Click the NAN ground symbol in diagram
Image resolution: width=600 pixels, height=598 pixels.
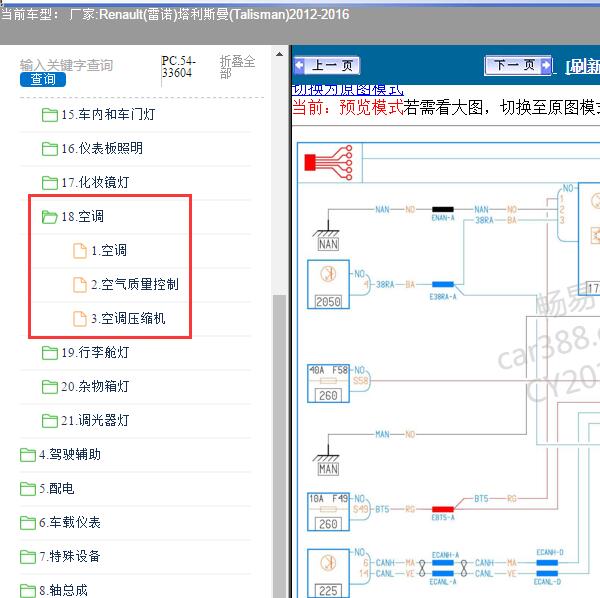coord(328,231)
